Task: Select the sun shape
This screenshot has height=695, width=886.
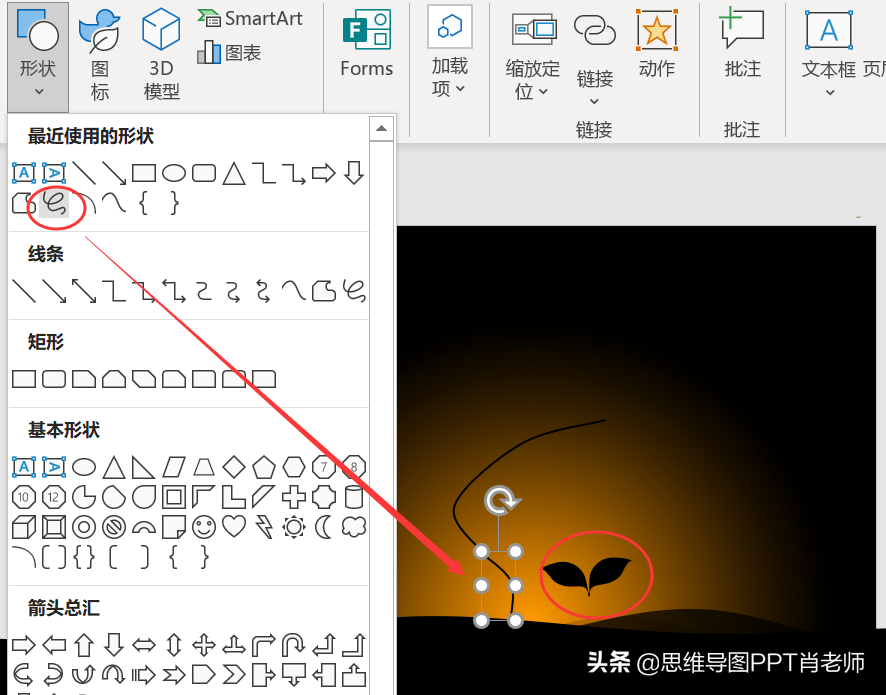Action: pyautogui.click(x=294, y=527)
